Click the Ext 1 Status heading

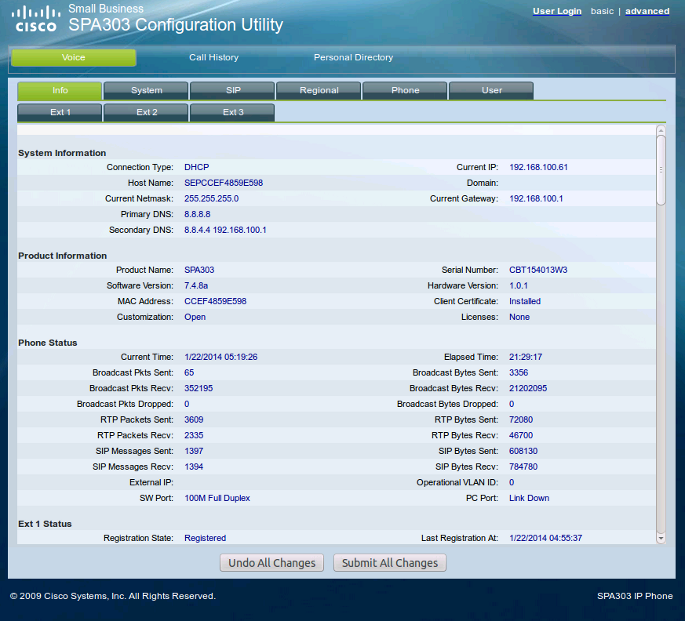tap(45, 524)
